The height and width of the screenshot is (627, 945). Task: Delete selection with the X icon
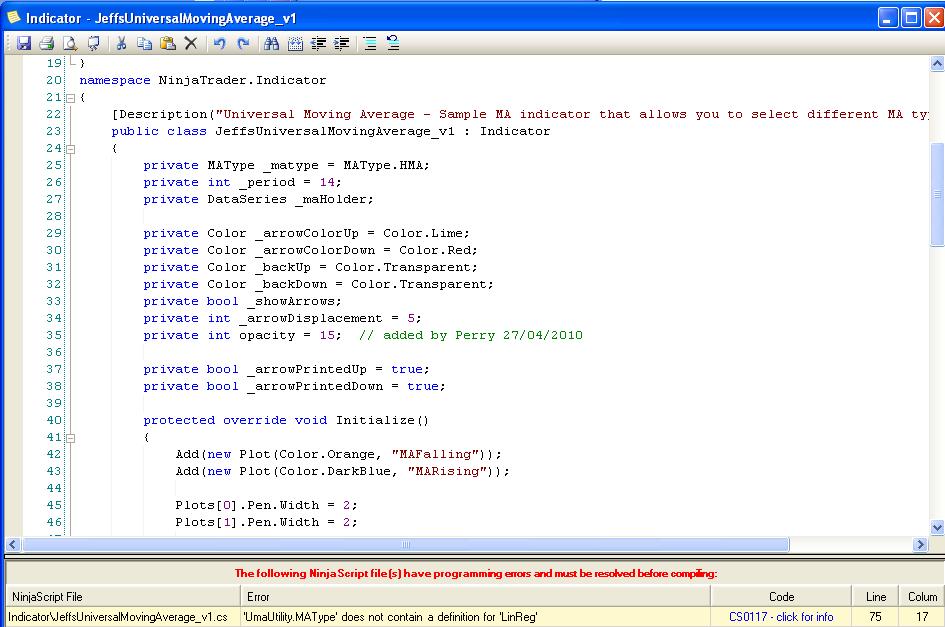point(190,43)
